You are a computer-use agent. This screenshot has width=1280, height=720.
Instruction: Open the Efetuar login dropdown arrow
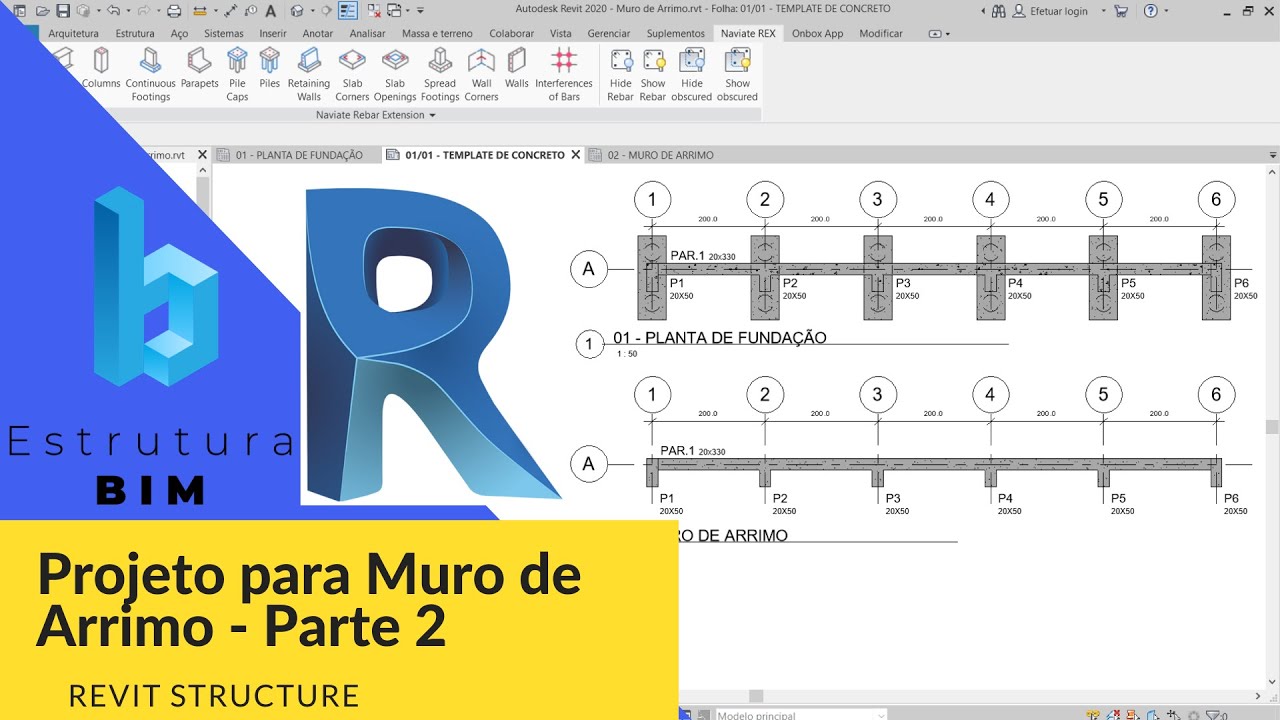tap(1103, 11)
